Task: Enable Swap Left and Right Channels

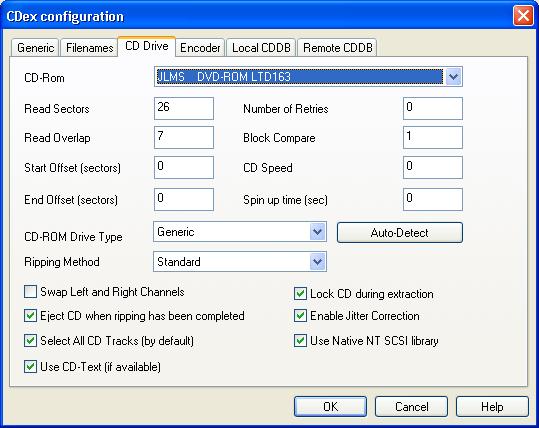Action: click(31, 292)
